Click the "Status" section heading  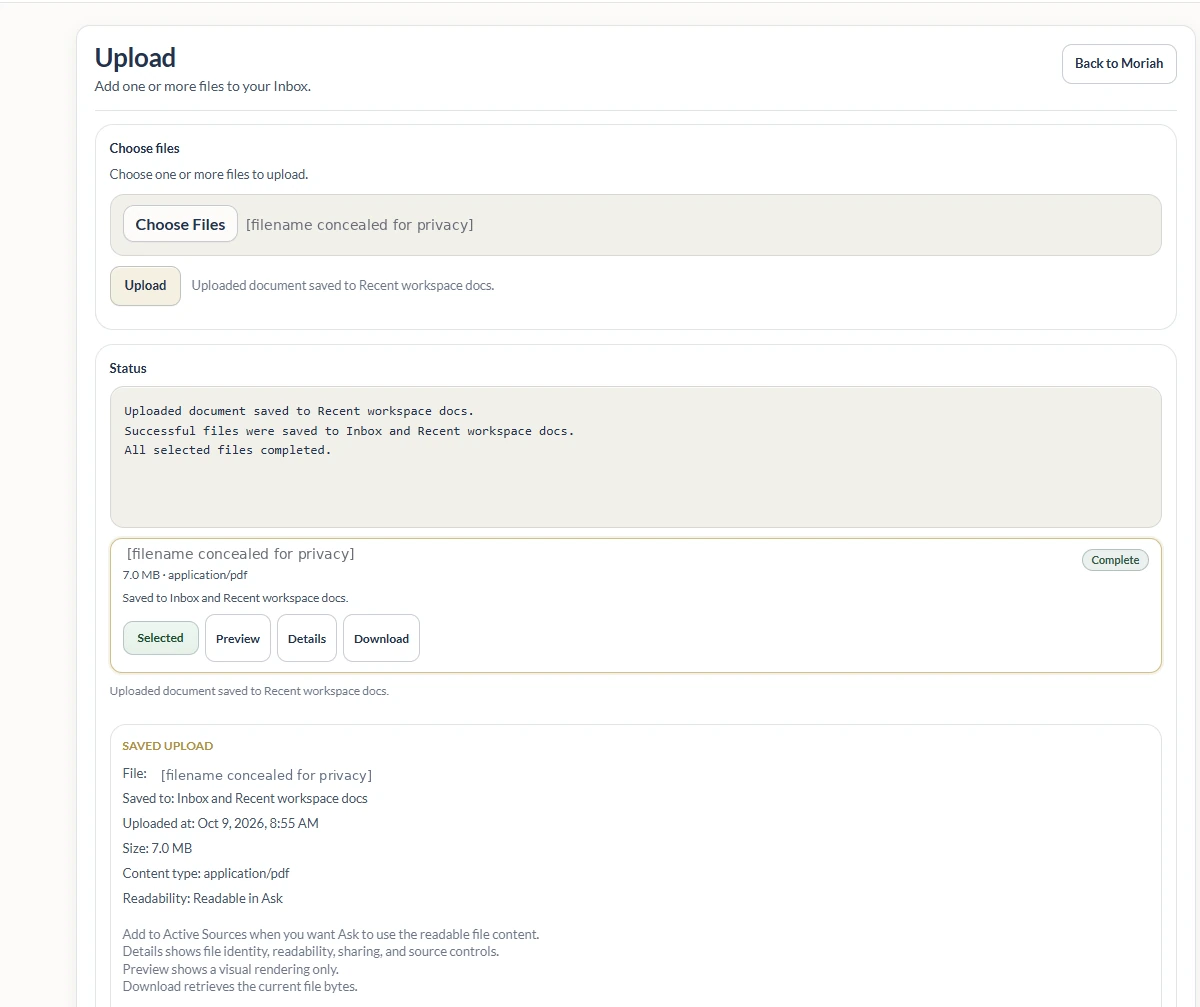pos(128,368)
